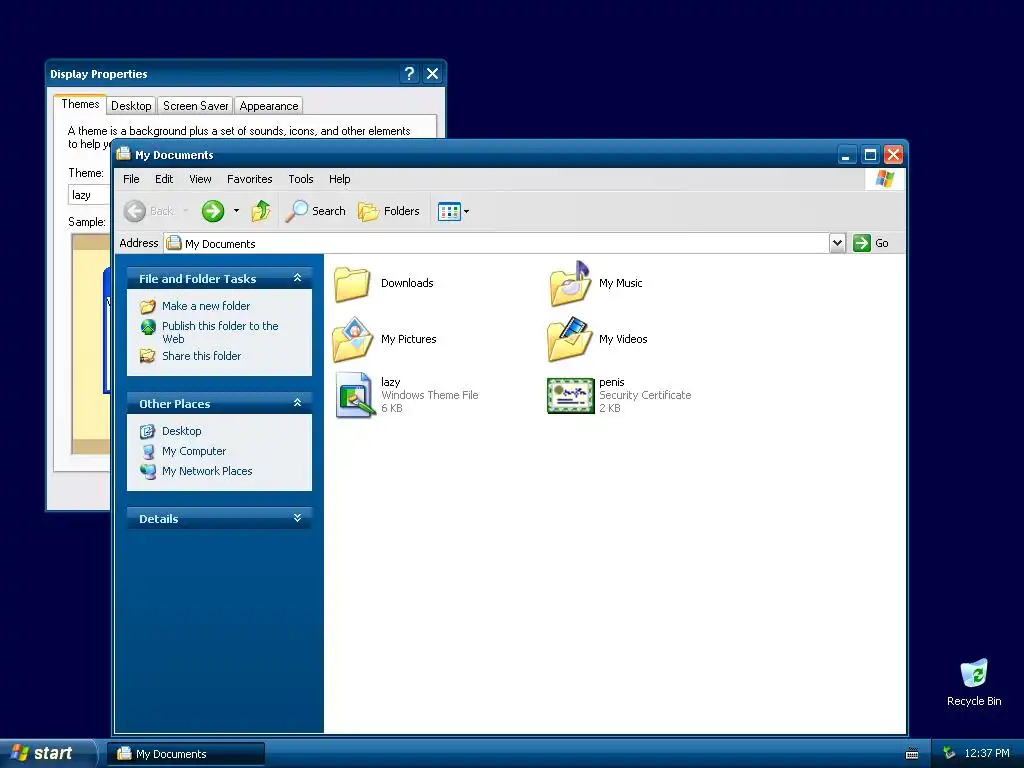Click the keyboard icon in system tray
This screenshot has height=768, width=1024.
[x=912, y=754]
